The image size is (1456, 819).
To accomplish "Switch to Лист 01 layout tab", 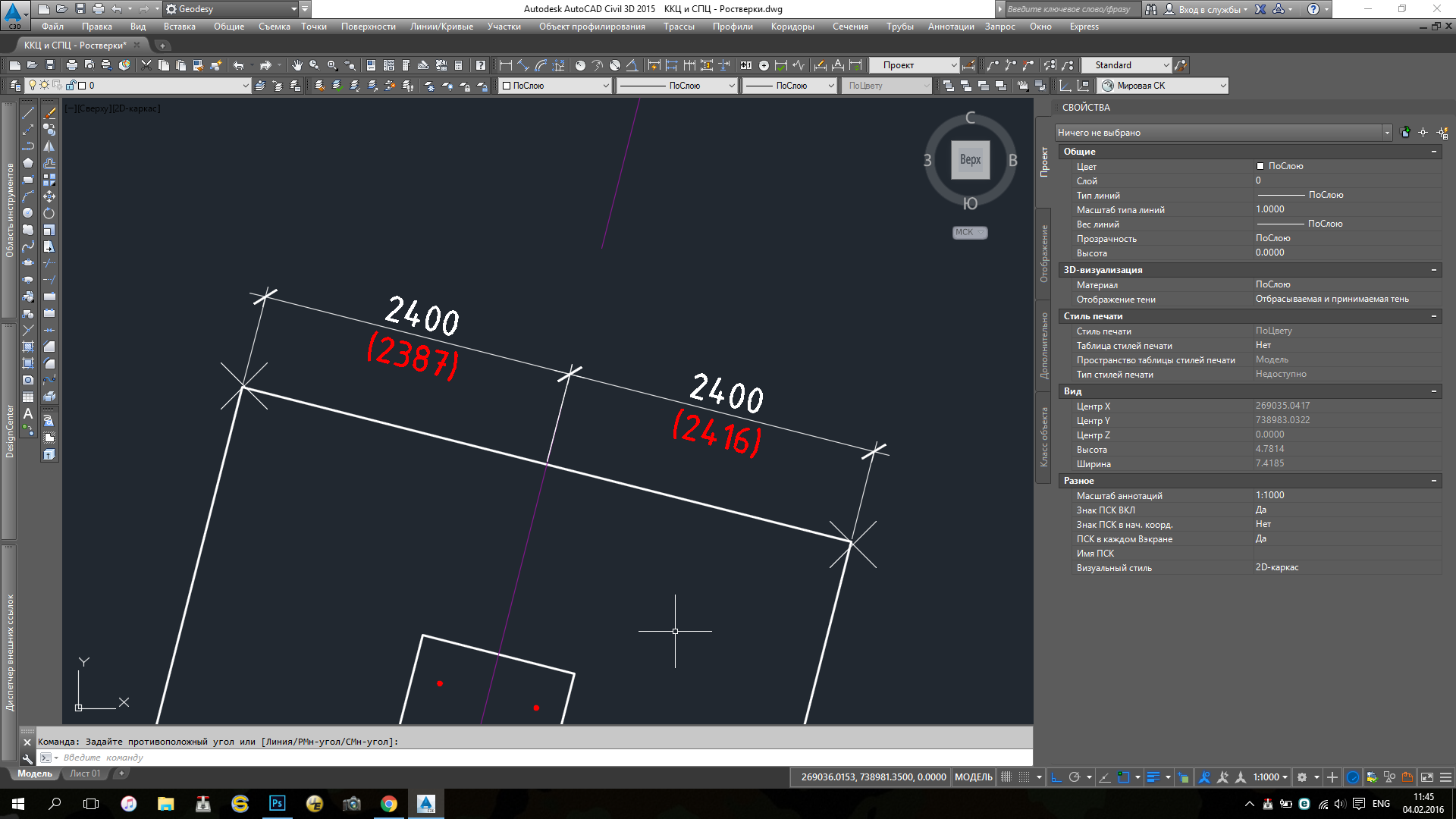I will tap(85, 773).
